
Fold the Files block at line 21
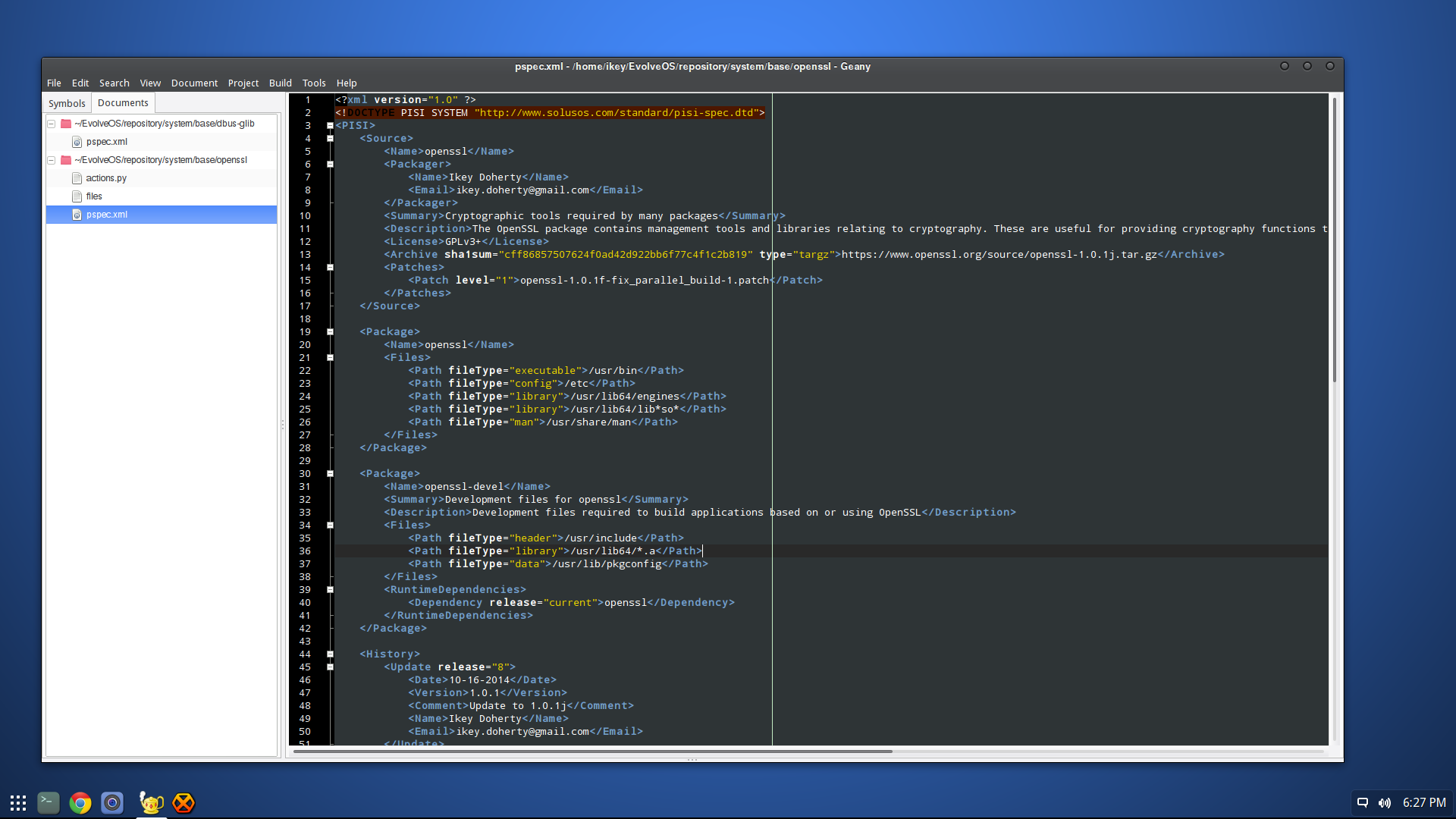click(x=330, y=358)
